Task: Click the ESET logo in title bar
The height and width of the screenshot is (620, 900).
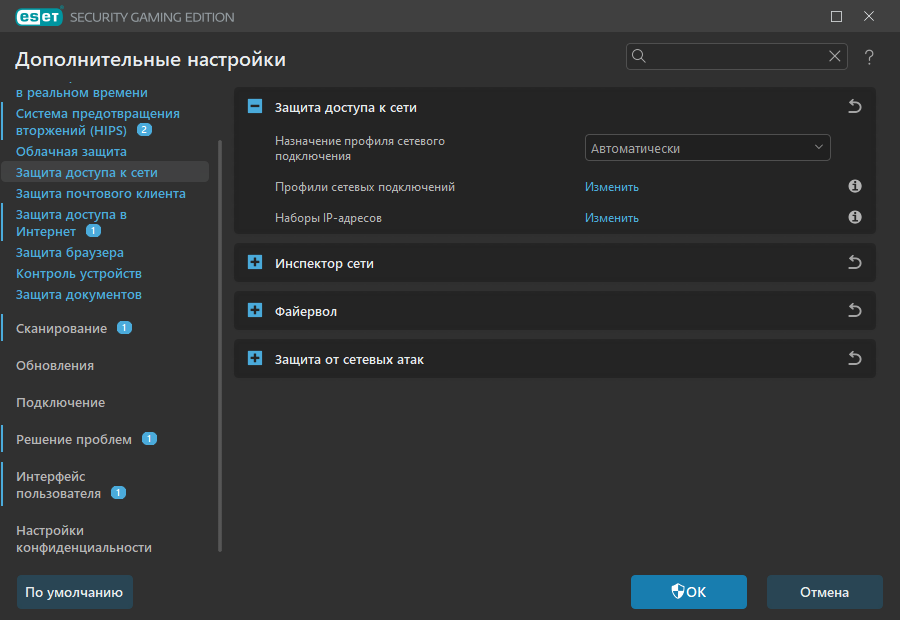Action: point(39,17)
